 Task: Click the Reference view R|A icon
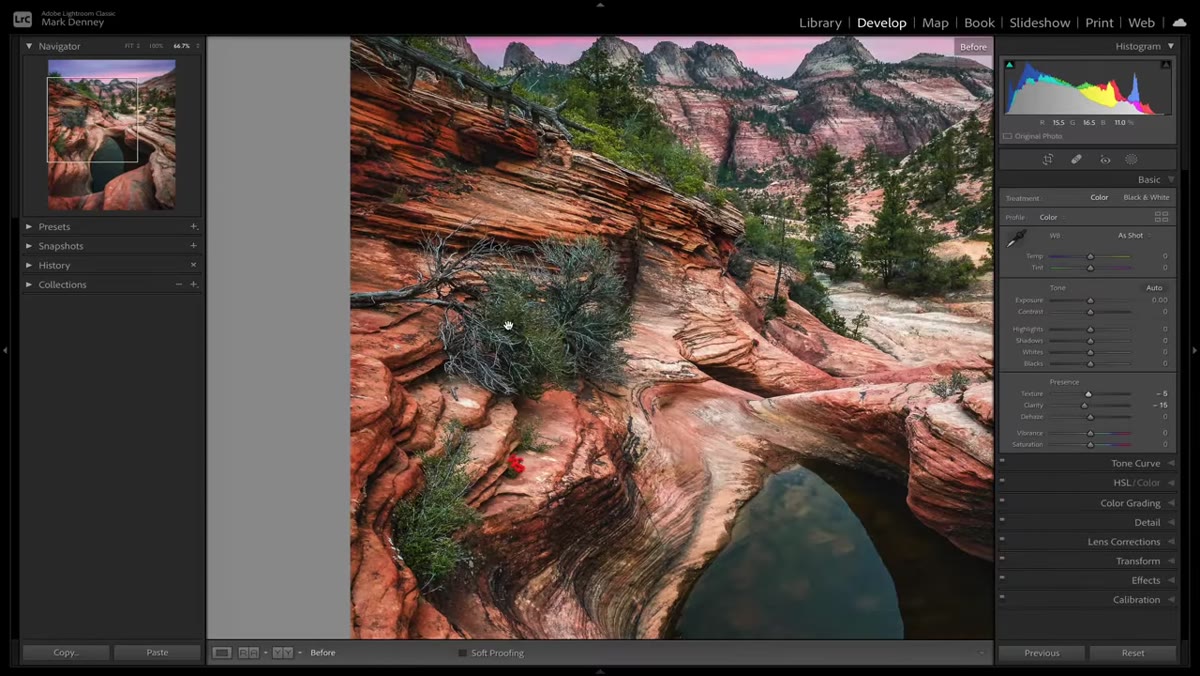coord(248,653)
